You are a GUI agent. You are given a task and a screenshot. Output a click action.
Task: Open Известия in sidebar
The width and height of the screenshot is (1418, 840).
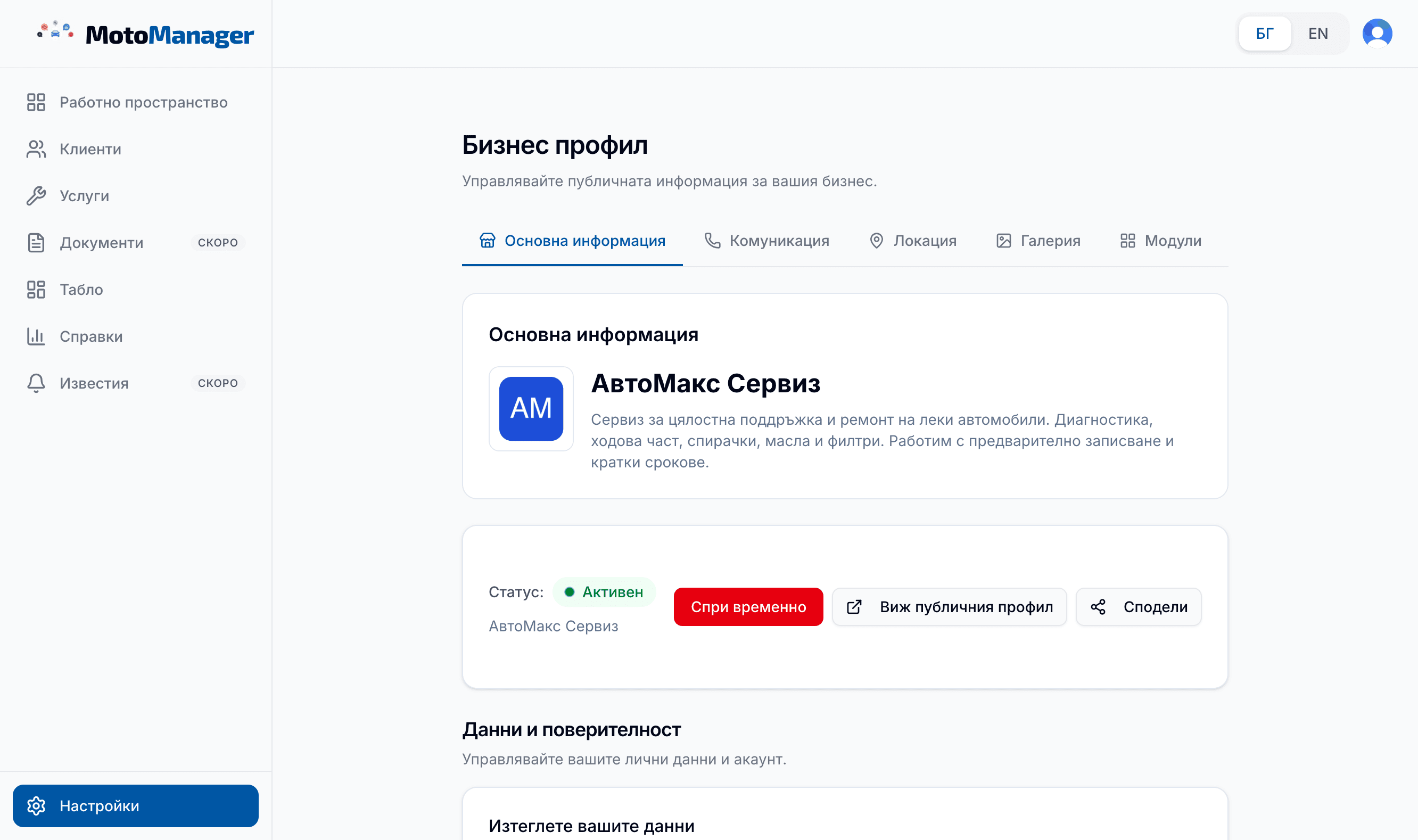136,383
